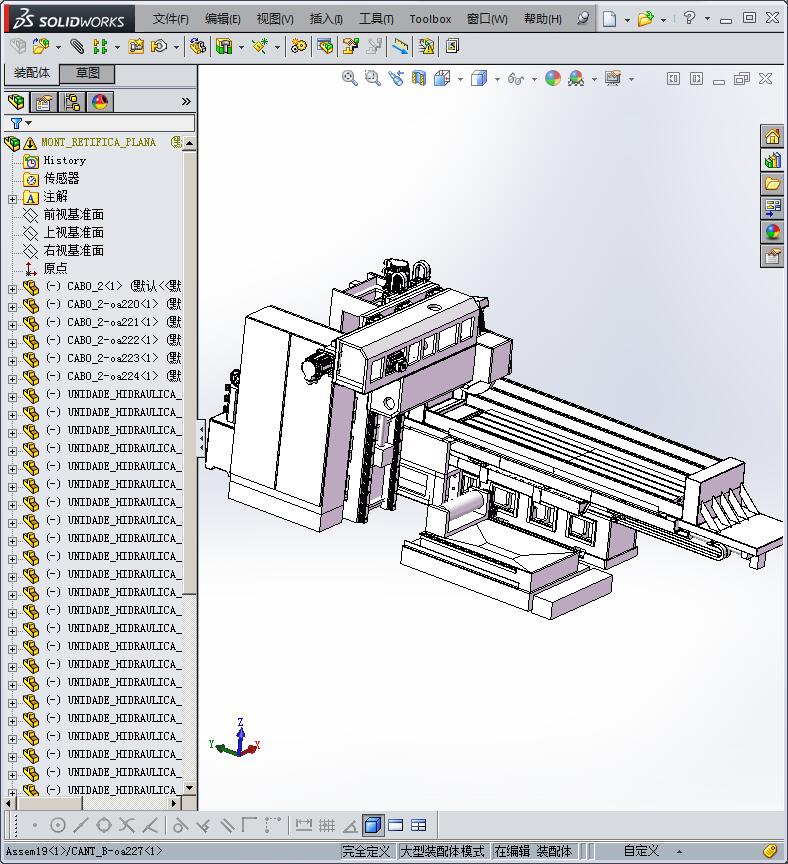Click the 自定义 status bar item
The width and height of the screenshot is (788, 864).
pos(641,851)
